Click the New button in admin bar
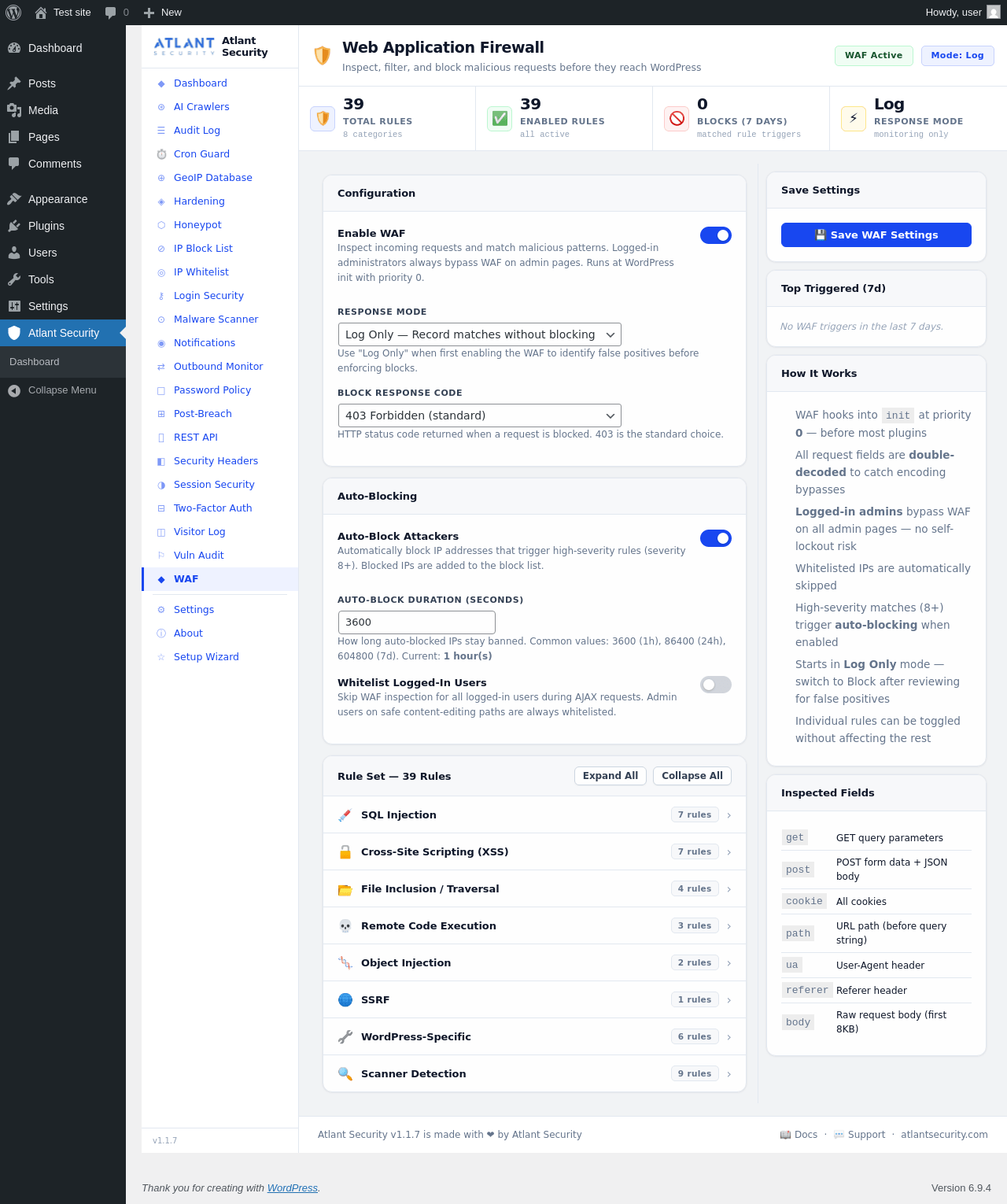This screenshot has height=1204, width=1007. [x=162, y=13]
